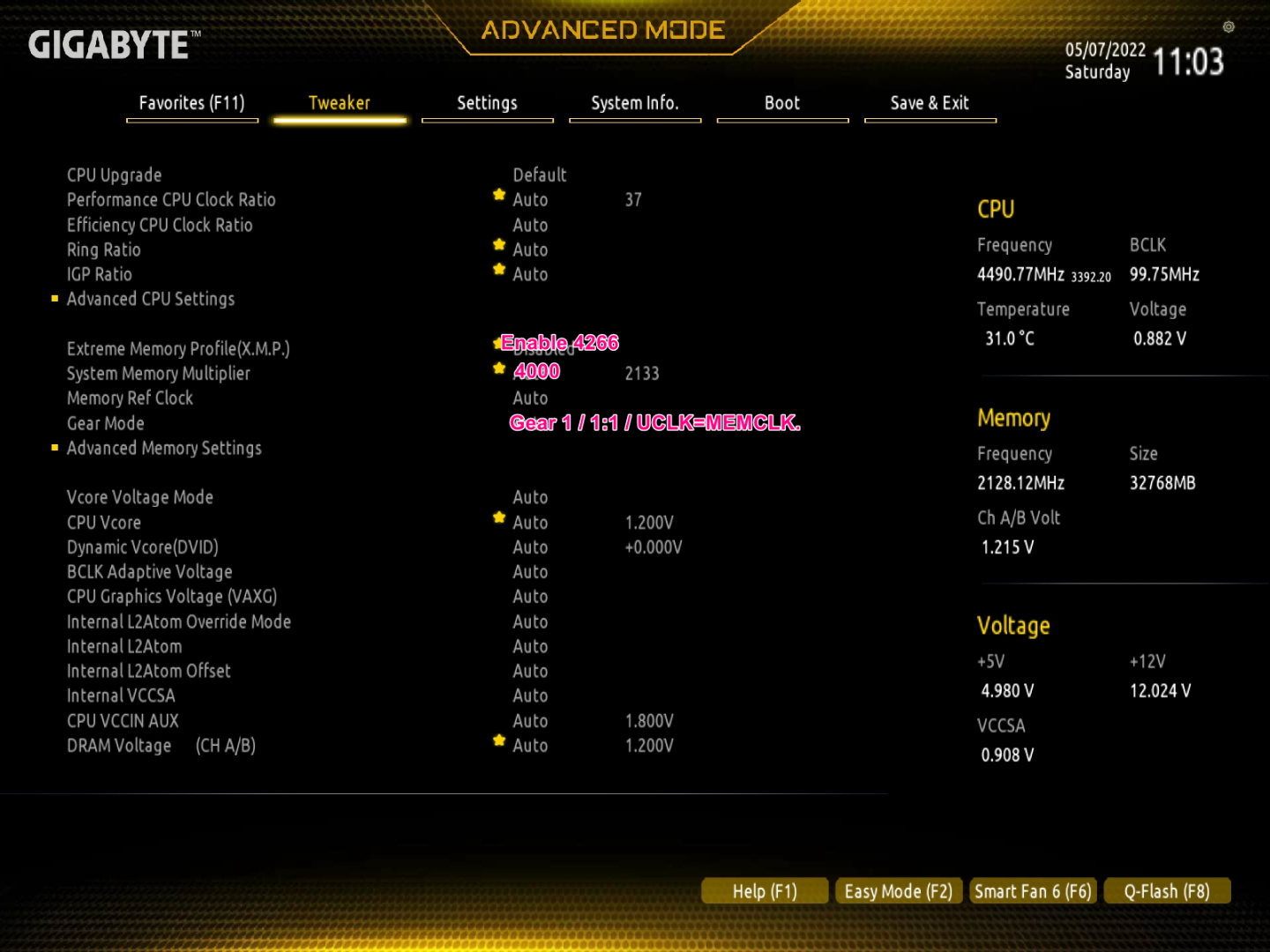Open the Vcore Voltage Mode Auto value
The height and width of the screenshot is (952, 1270).
point(530,498)
